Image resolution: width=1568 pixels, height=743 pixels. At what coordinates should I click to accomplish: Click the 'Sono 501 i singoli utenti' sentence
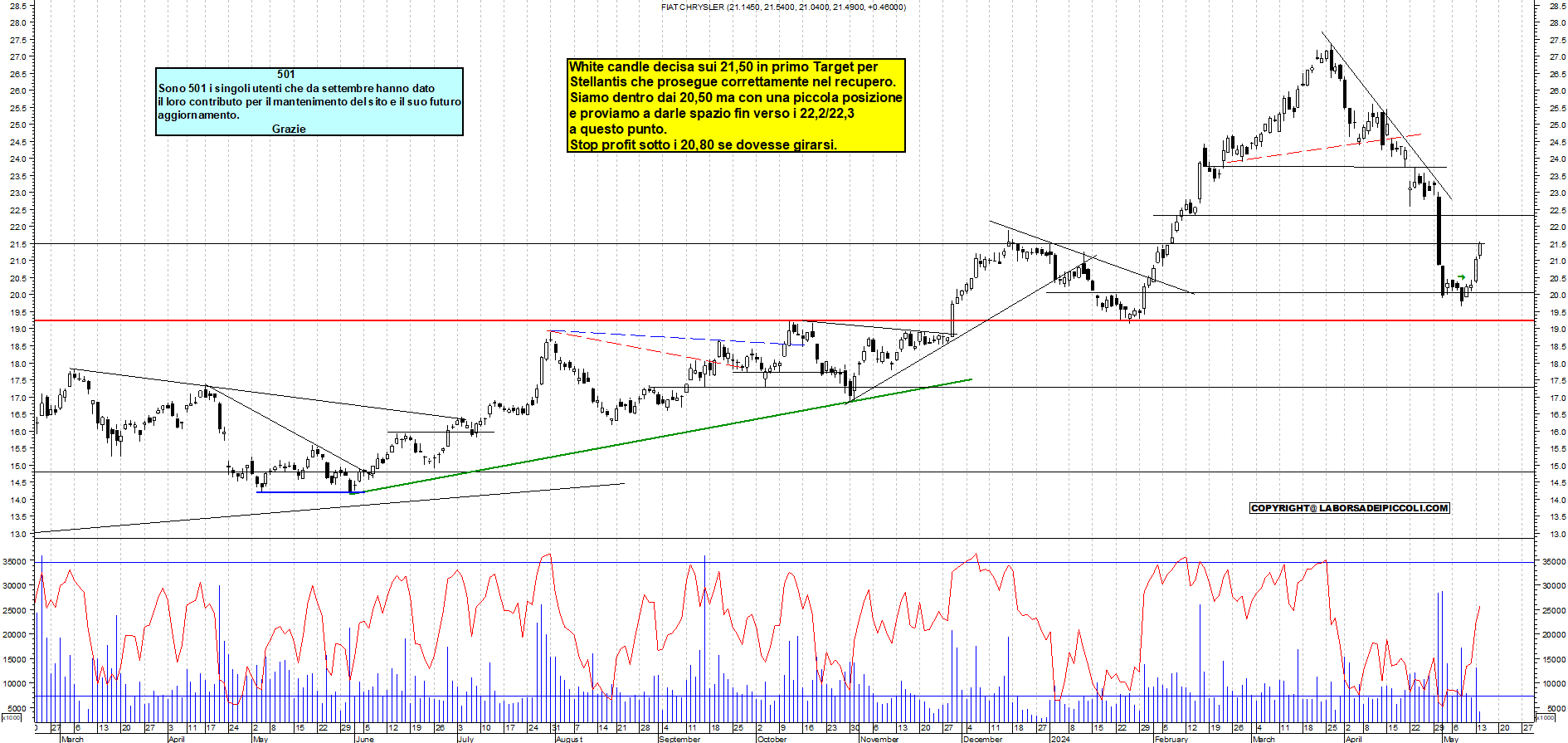point(296,88)
